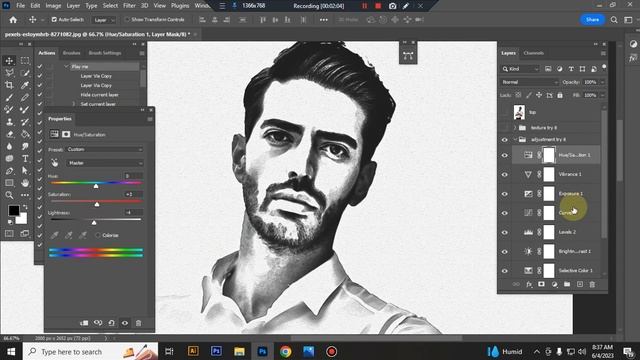
Task: Hide the Hue/Saturation 1 layer
Action: 504,155
